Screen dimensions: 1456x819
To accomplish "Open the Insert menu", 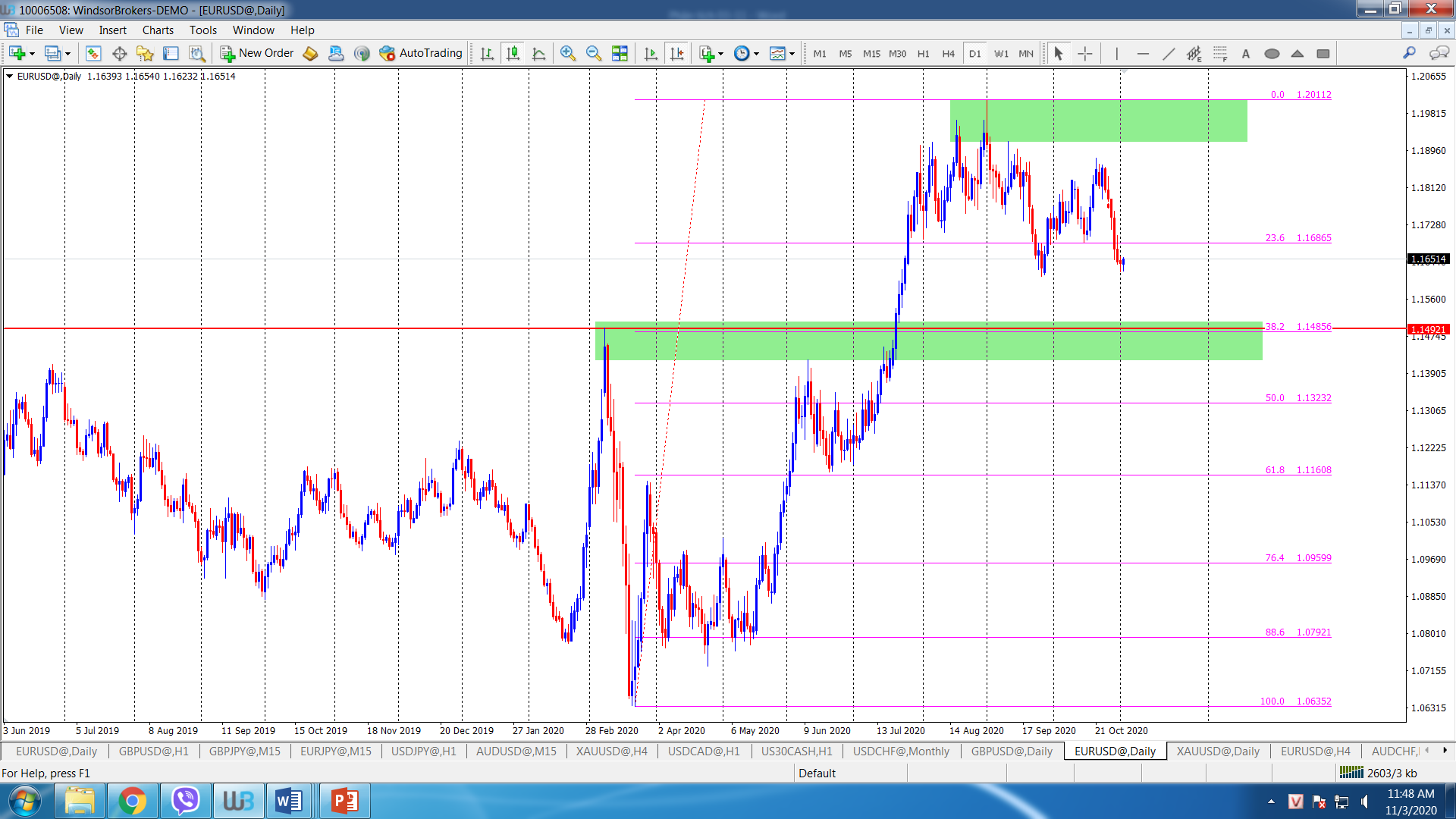I will click(x=113, y=30).
